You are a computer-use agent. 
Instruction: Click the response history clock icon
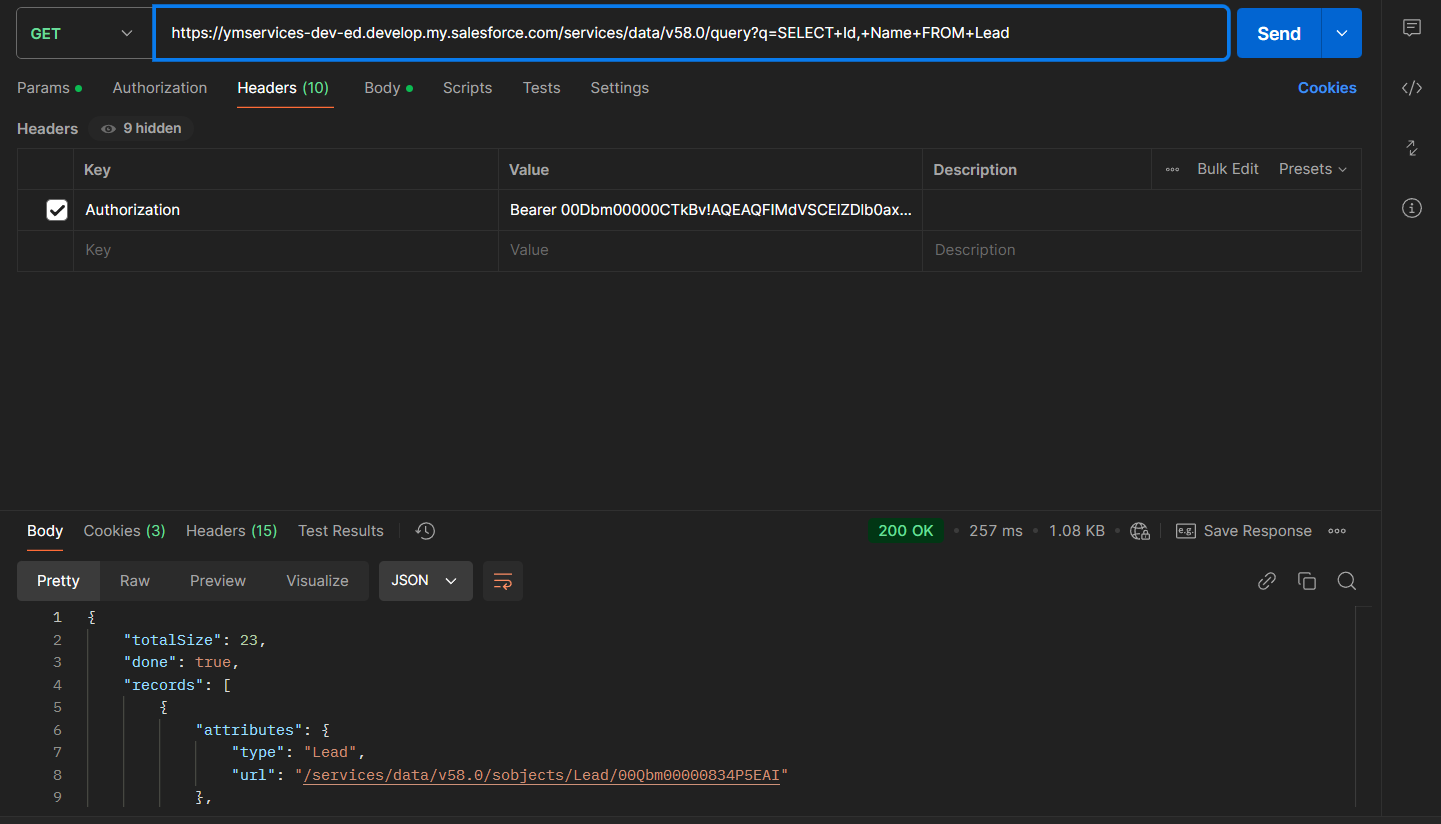pos(425,531)
